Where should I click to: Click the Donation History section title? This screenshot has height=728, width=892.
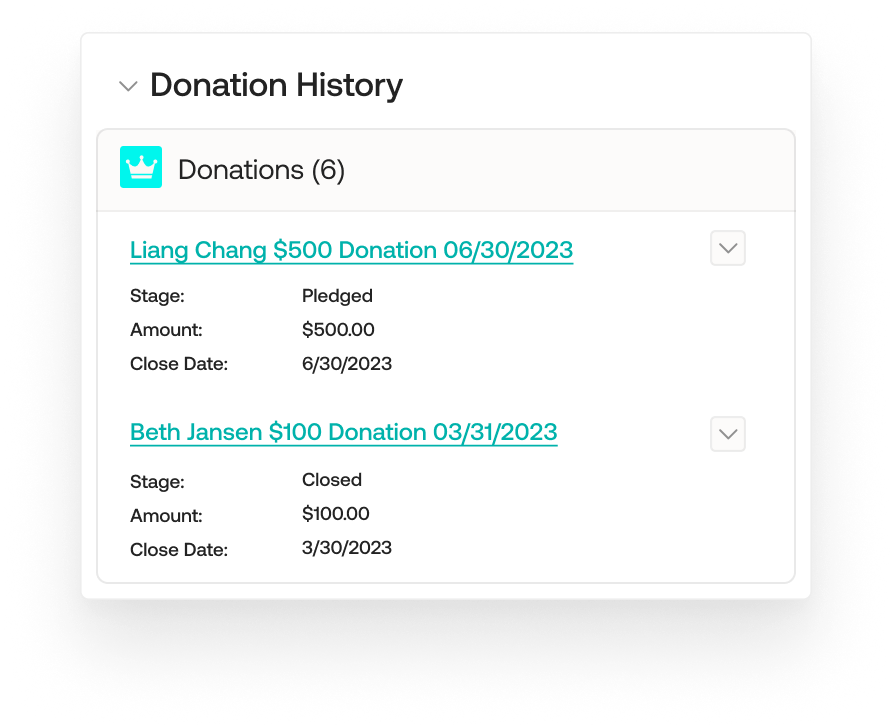point(276,86)
